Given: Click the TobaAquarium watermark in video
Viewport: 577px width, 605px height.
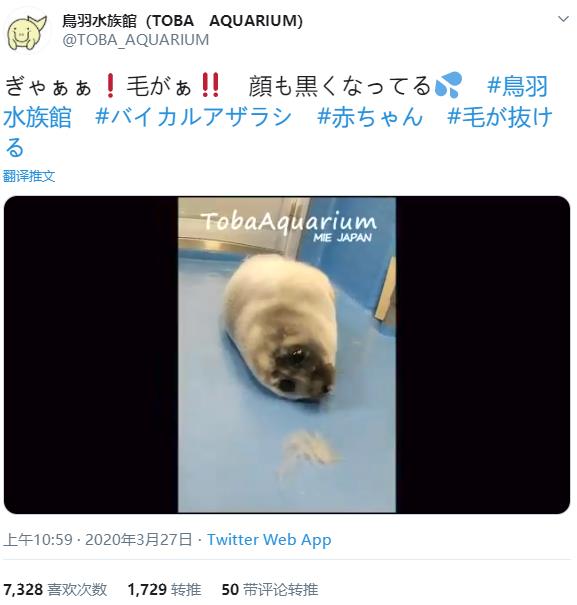Looking at the screenshot, I should tap(289, 225).
